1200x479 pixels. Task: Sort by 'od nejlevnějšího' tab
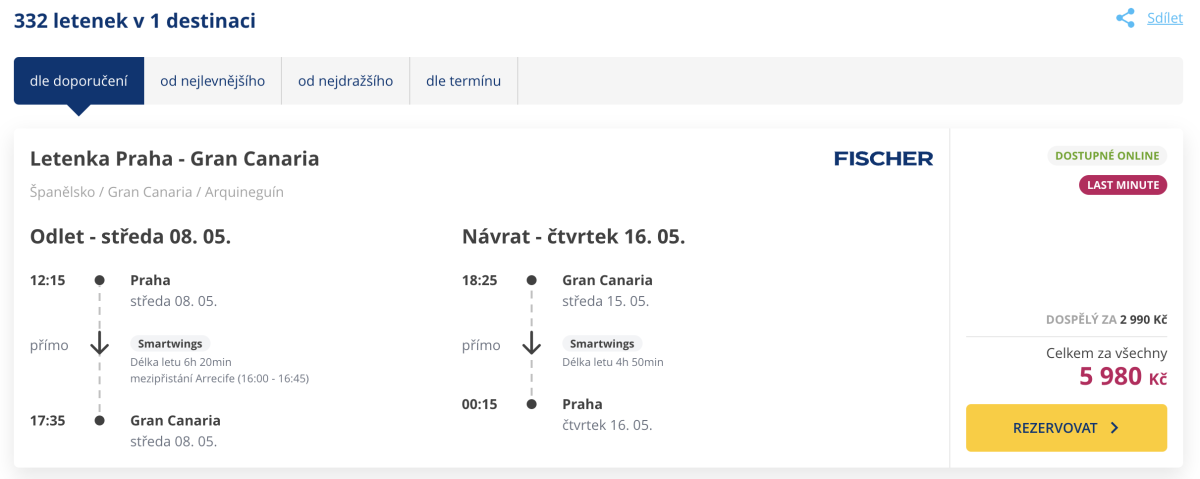click(213, 81)
